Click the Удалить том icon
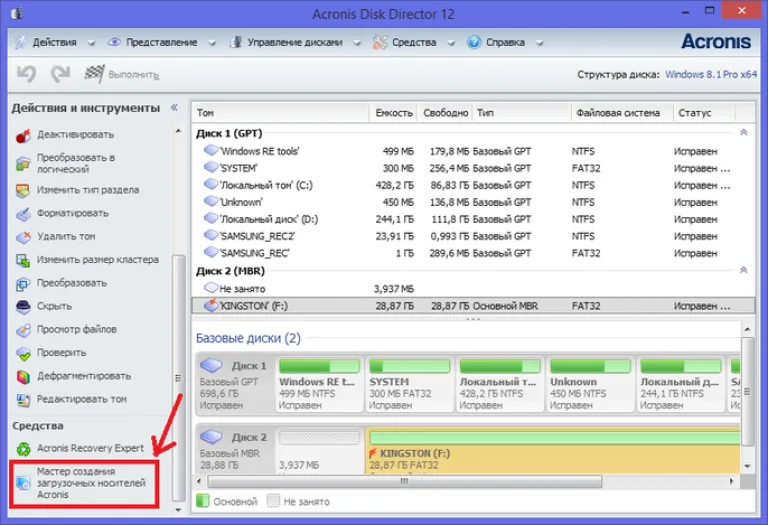768x525 pixels. point(23,237)
